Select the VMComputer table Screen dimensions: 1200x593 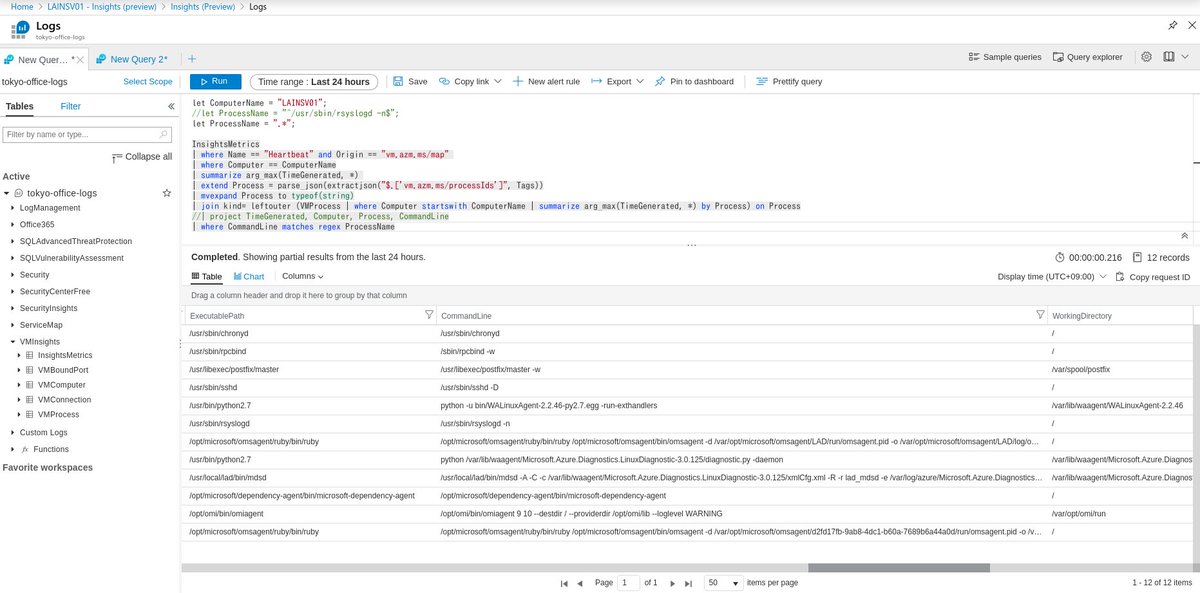click(x=61, y=384)
